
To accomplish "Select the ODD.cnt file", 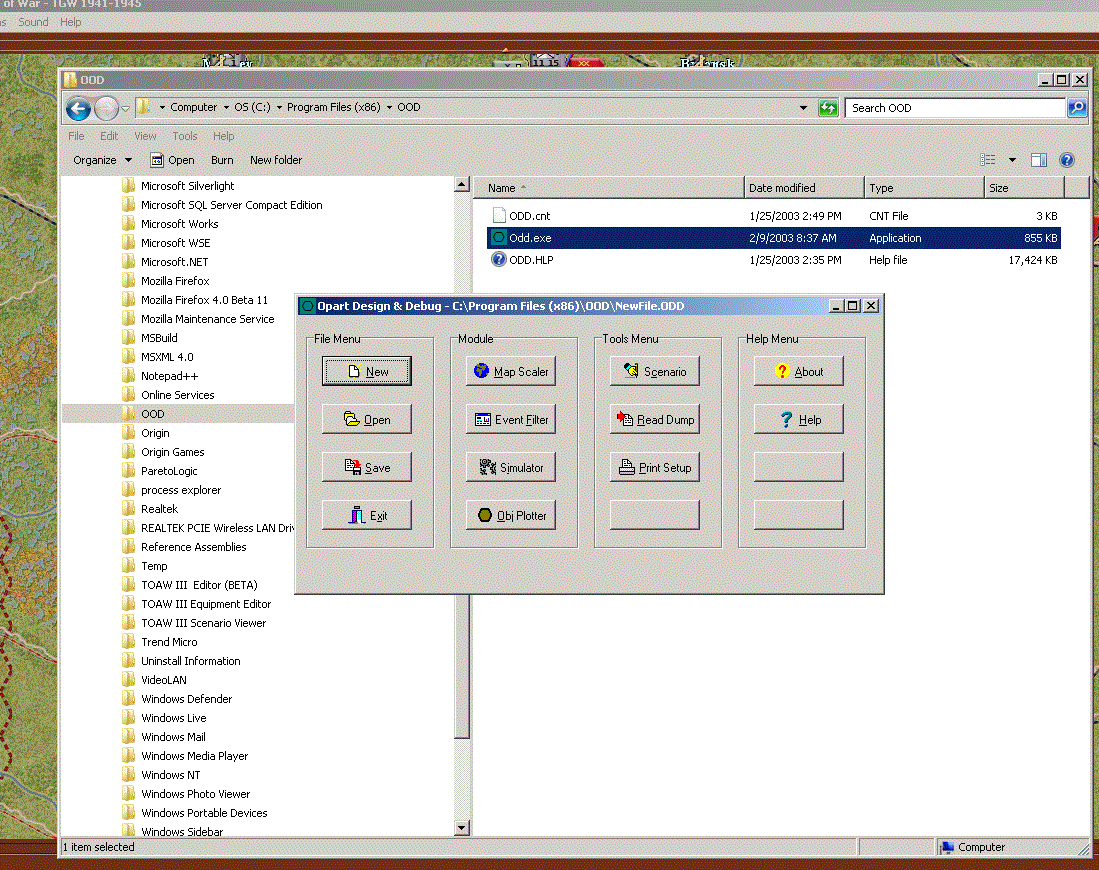I will (x=774, y=216).
